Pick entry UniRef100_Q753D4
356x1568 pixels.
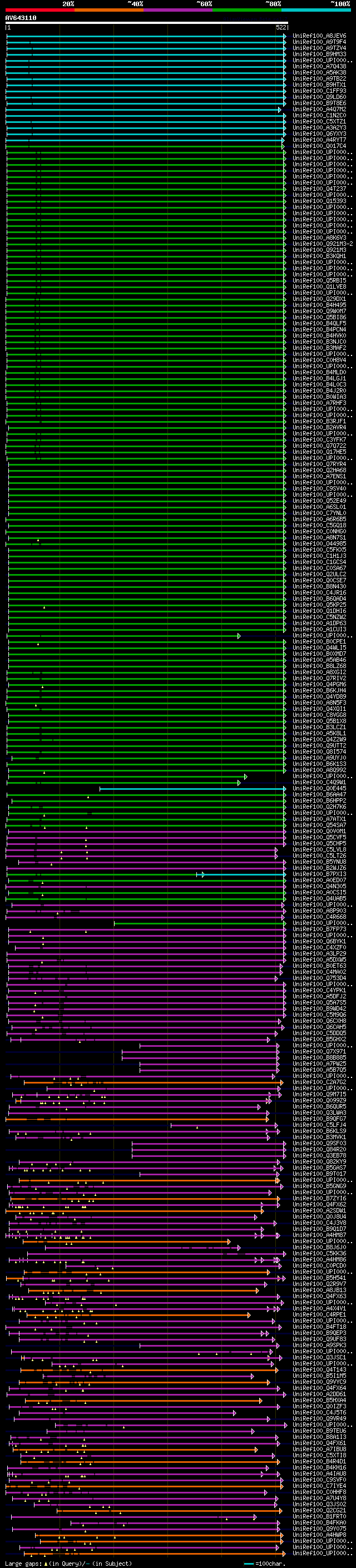tap(319, 978)
